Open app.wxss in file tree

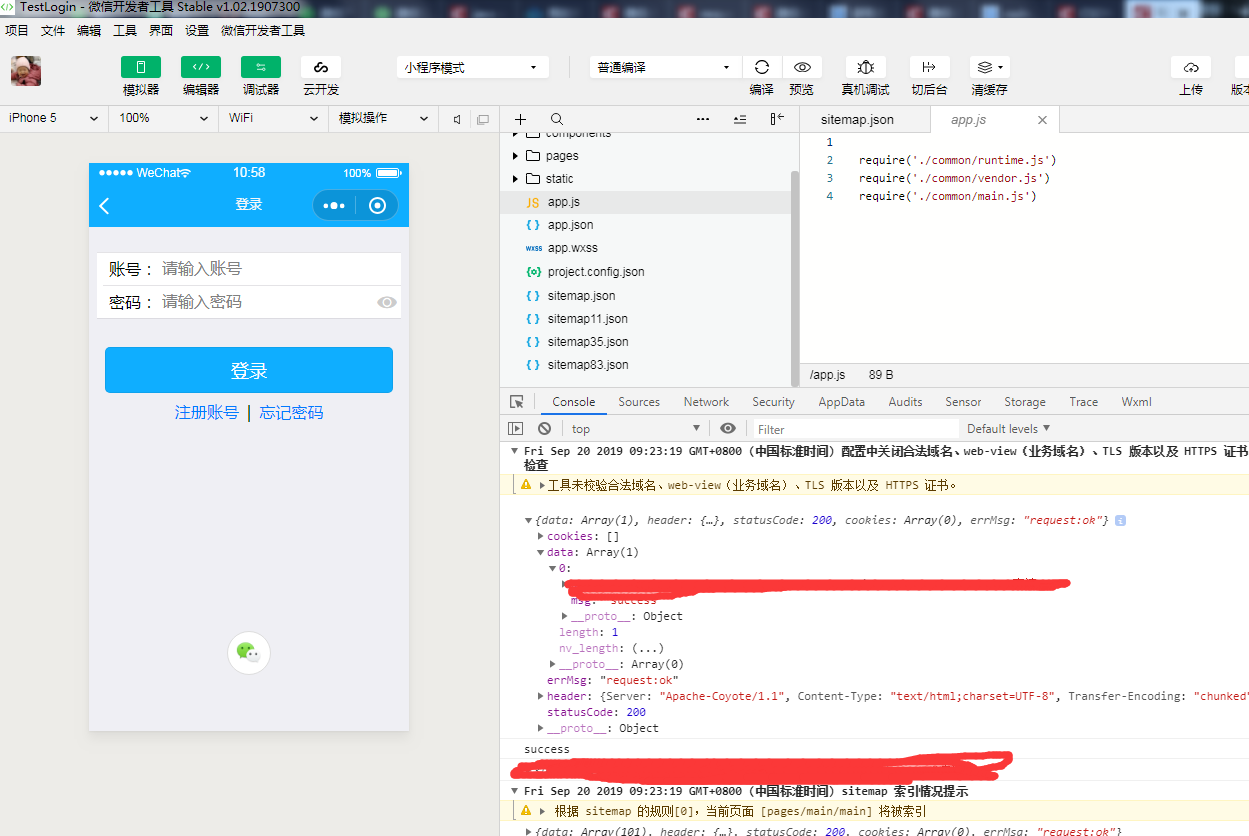tap(573, 248)
